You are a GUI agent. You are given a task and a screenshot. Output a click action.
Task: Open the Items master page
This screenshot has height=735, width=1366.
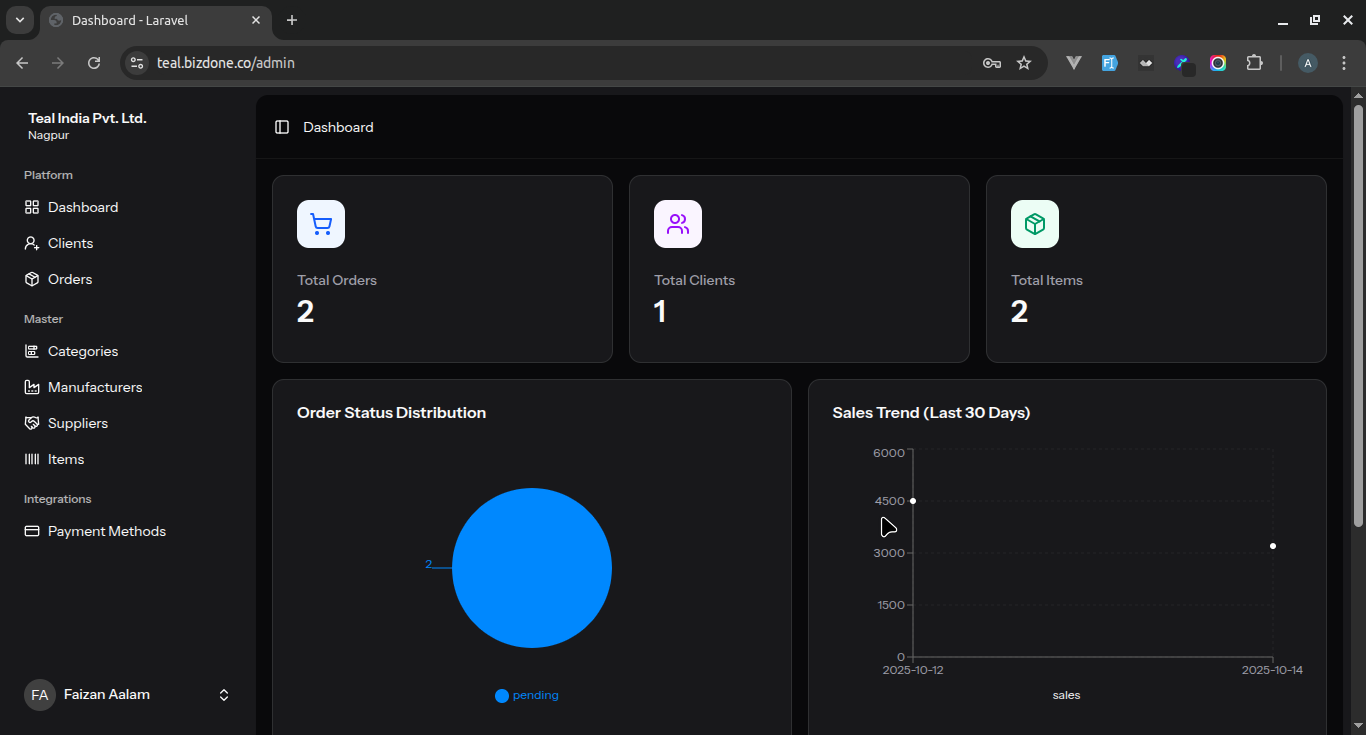(x=66, y=459)
